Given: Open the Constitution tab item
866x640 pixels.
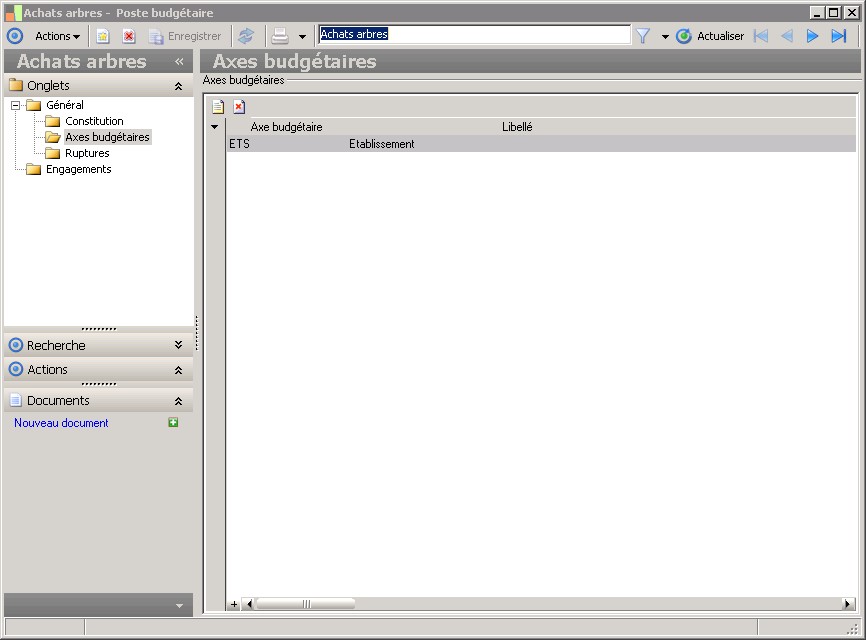Looking at the screenshot, I should tap(94, 121).
